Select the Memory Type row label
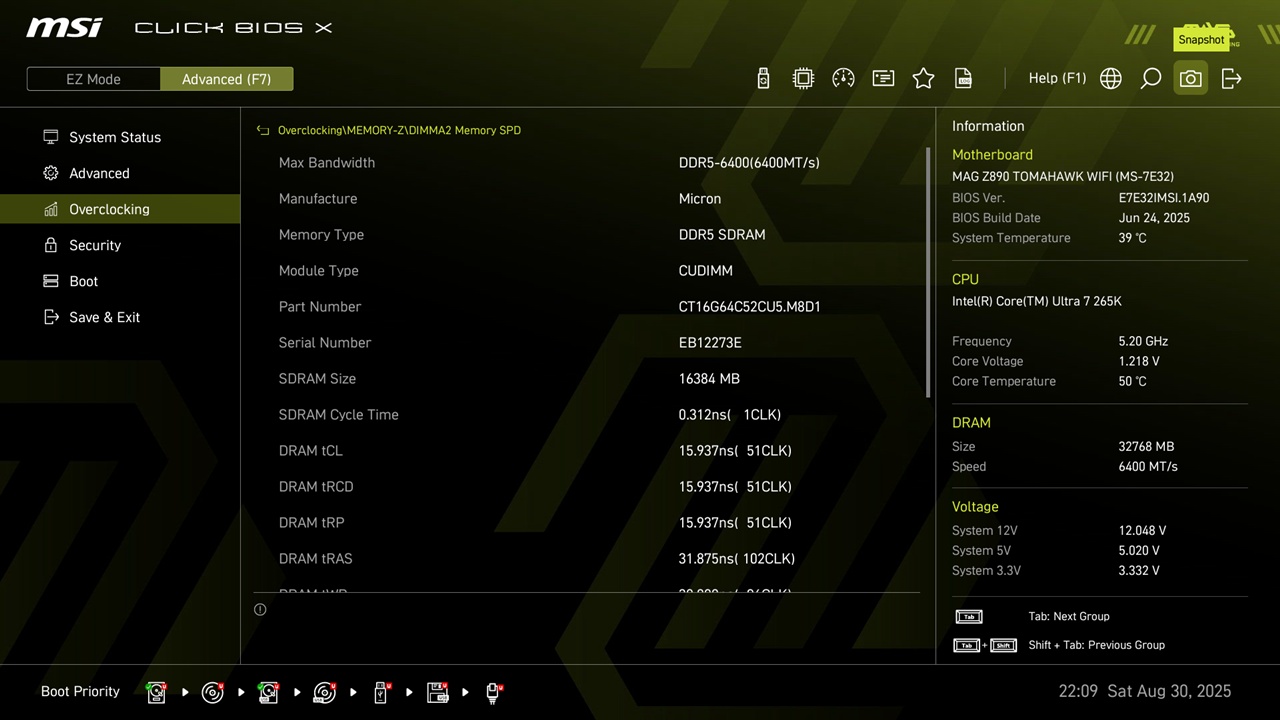1280x720 pixels. pyautogui.click(x=321, y=235)
